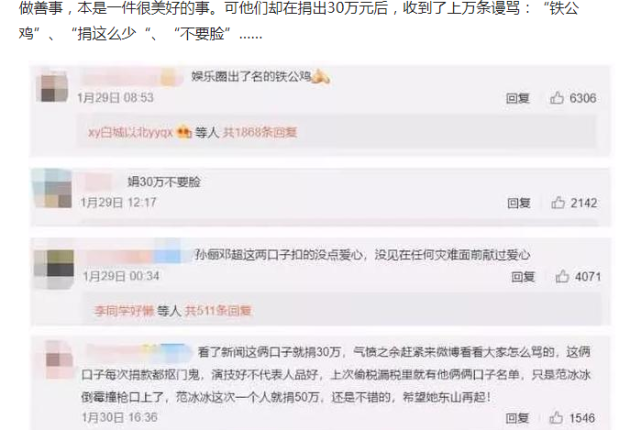Reply to the 1月29日 08:53 comment
The height and width of the screenshot is (430, 641).
point(518,98)
